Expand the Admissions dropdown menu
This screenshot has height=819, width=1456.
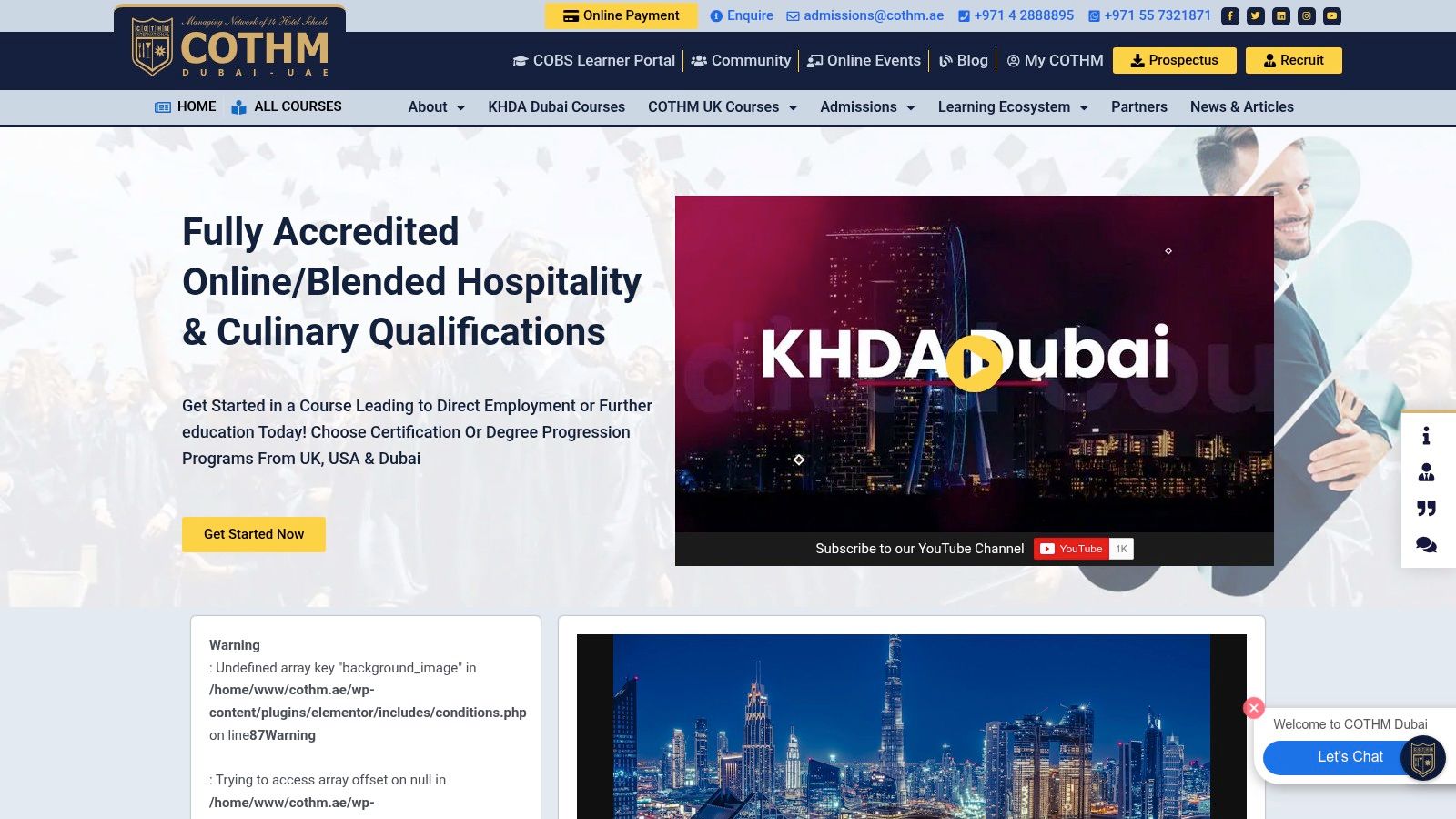(x=867, y=106)
